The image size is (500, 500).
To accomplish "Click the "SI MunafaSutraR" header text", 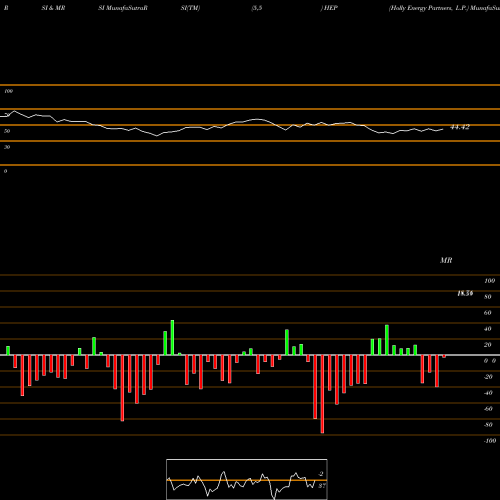I will coord(123,8).
